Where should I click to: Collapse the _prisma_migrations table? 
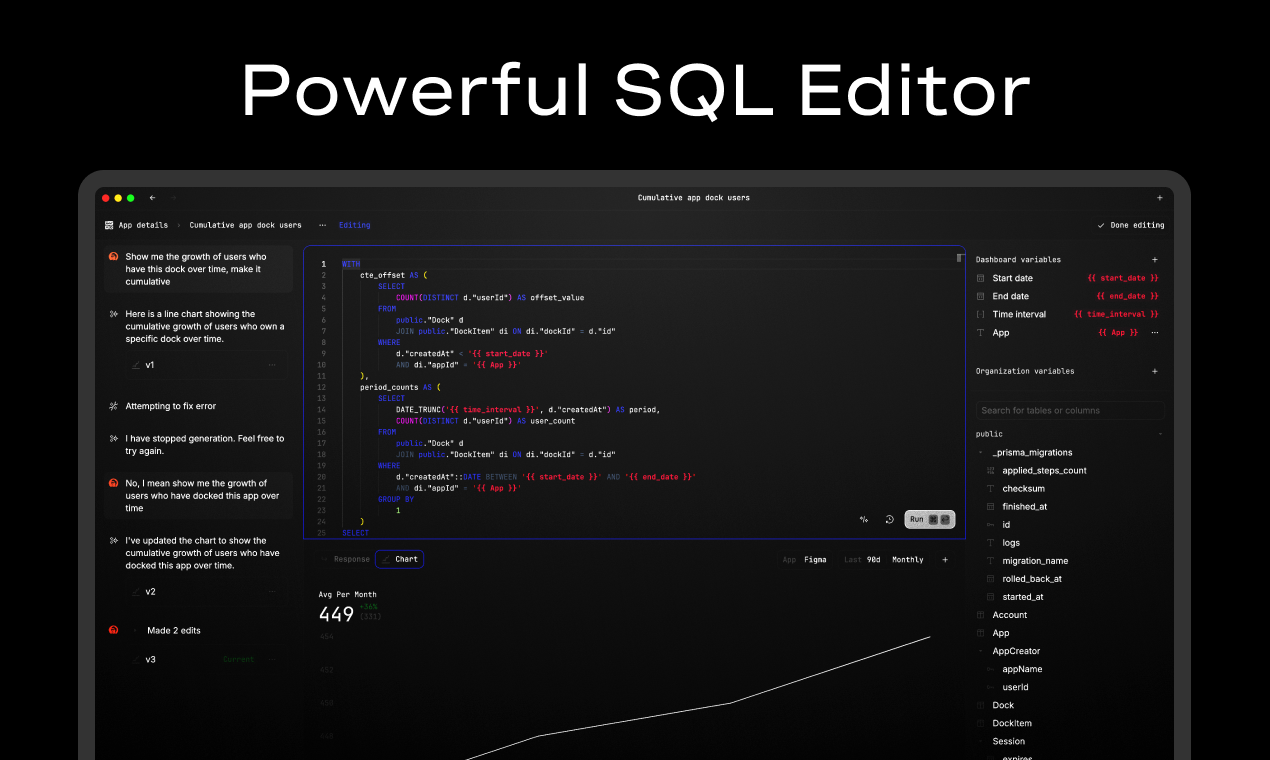coord(981,453)
